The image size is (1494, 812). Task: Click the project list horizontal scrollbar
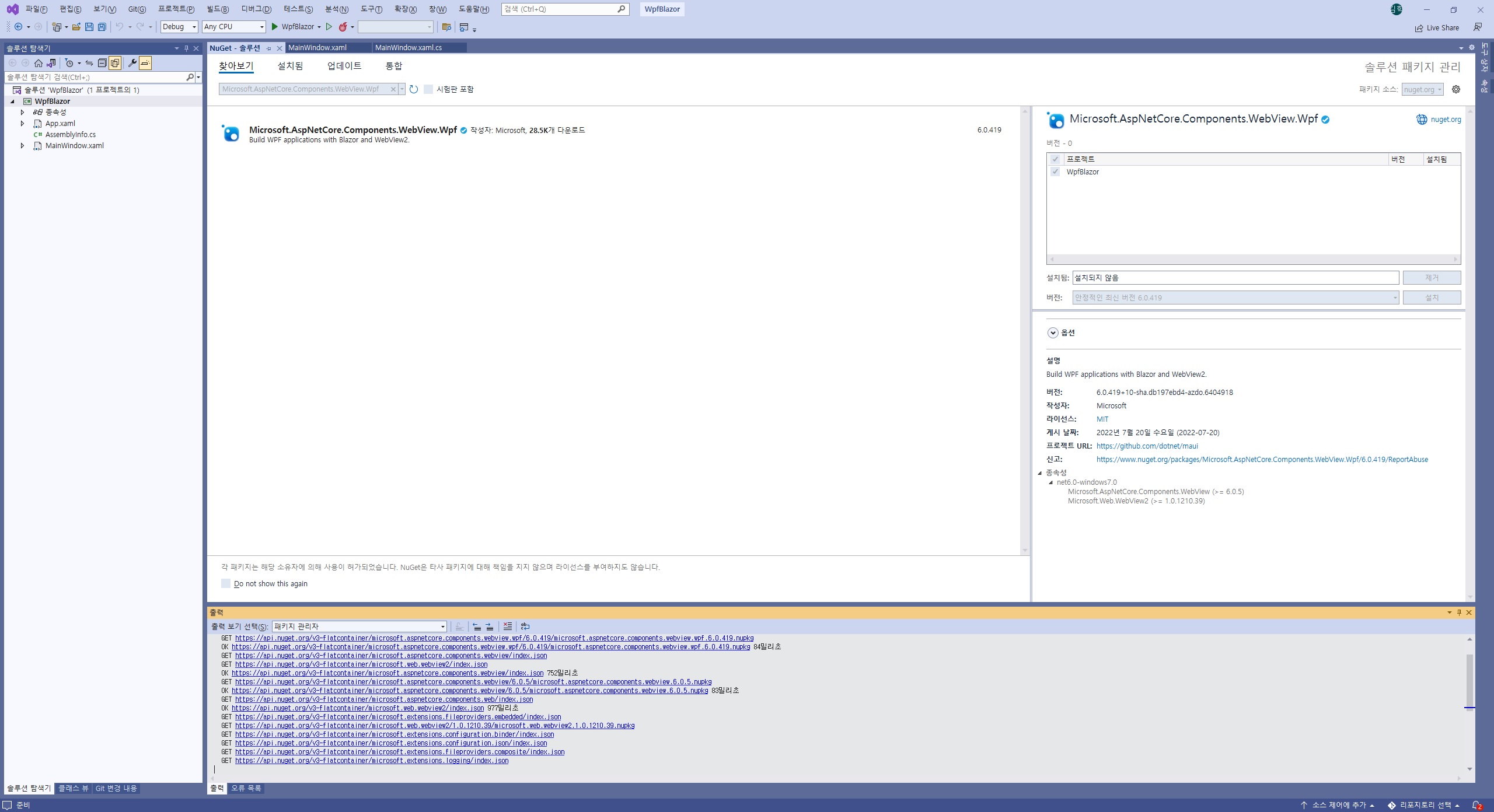coord(1253,259)
